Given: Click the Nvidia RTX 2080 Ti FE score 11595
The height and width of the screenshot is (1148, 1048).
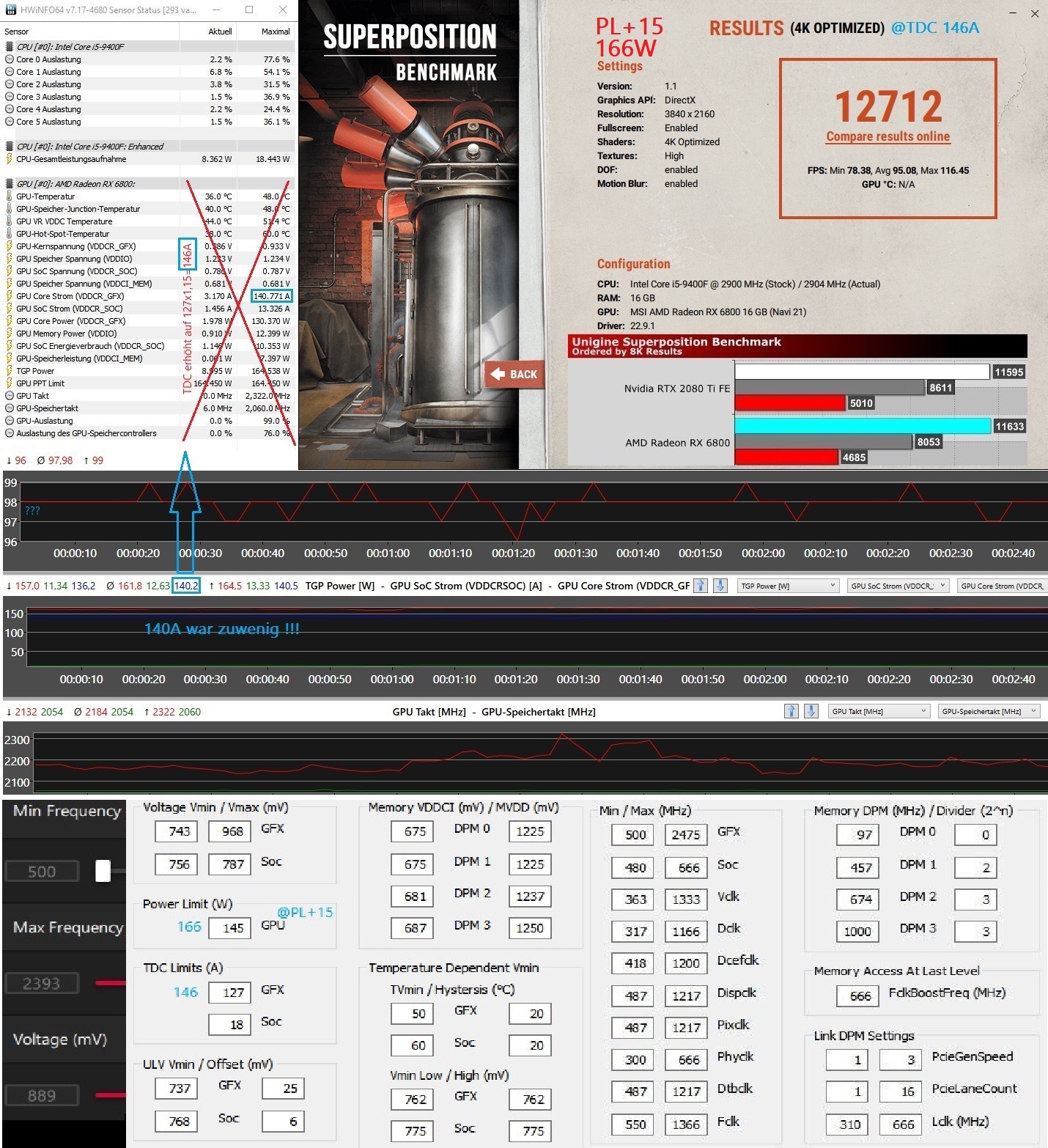Looking at the screenshot, I should tap(1008, 372).
